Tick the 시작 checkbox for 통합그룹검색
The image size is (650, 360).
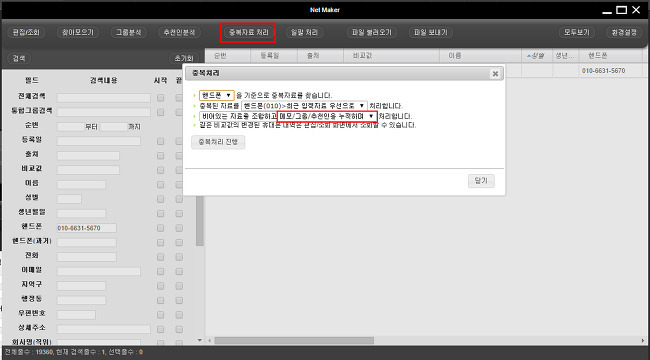pyautogui.click(x=160, y=112)
